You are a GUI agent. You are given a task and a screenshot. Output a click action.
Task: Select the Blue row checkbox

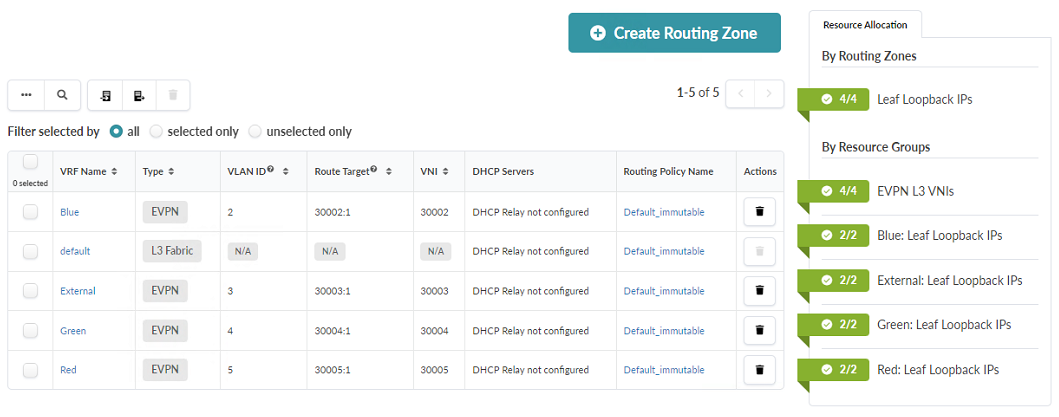click(x=30, y=212)
